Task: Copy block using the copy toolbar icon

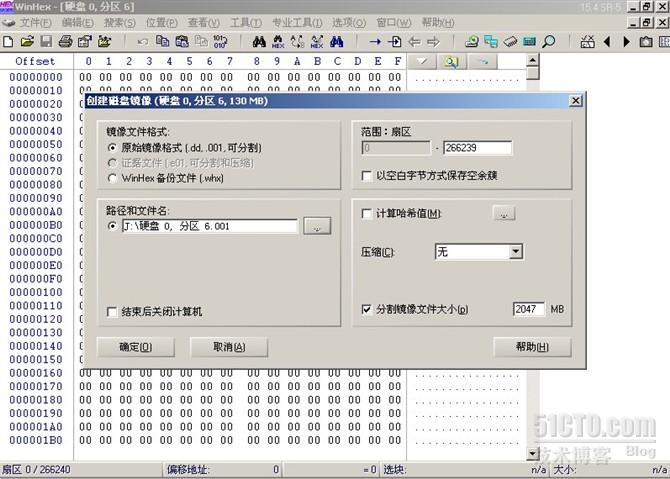Action: [162, 41]
